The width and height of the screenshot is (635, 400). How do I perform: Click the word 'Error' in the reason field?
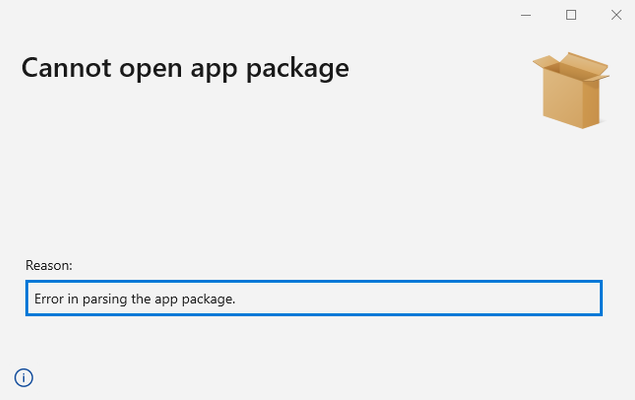click(x=49, y=299)
